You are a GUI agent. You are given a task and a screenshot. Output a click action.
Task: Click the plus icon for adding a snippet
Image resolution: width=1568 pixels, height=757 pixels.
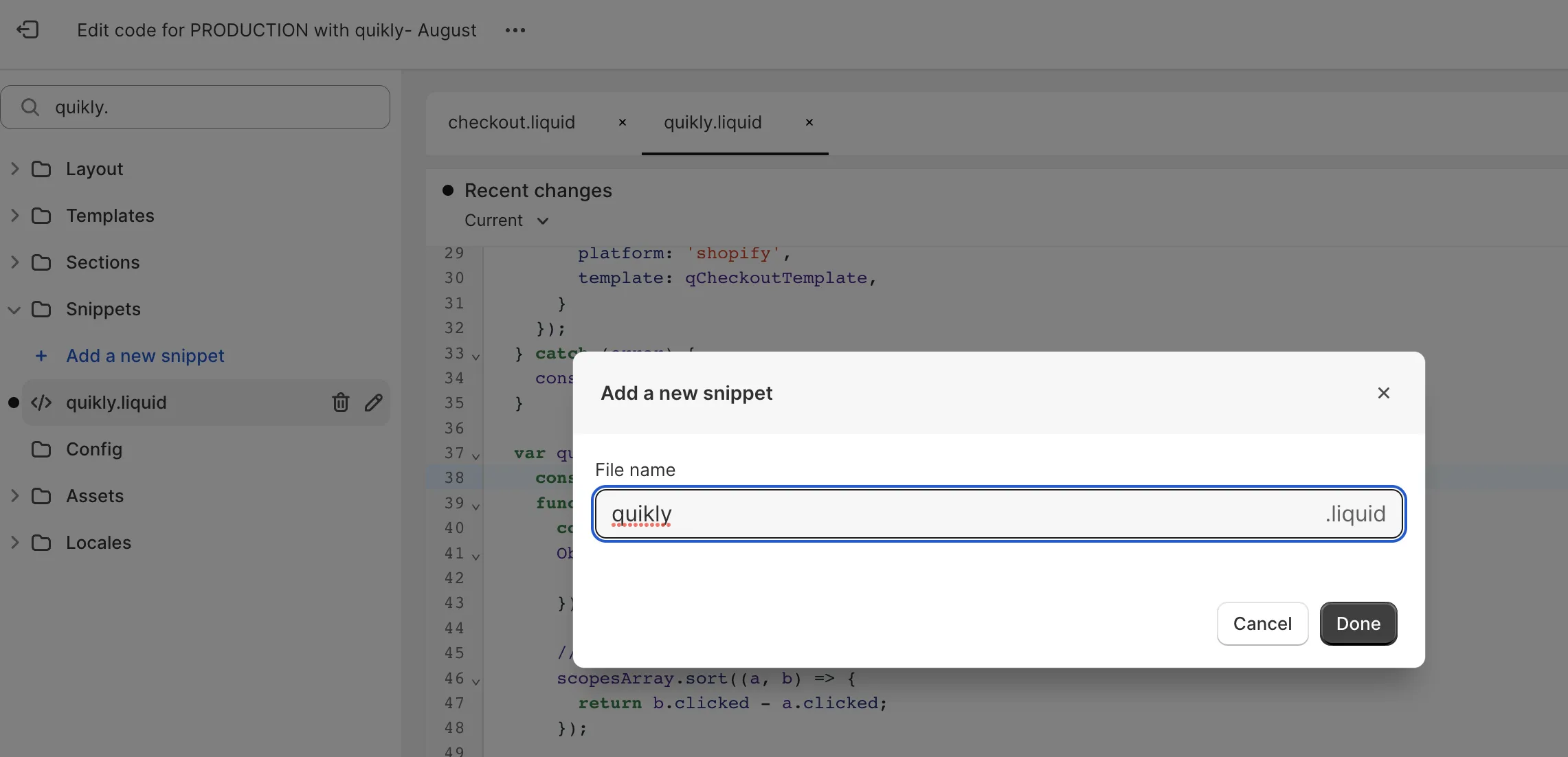pos(41,356)
